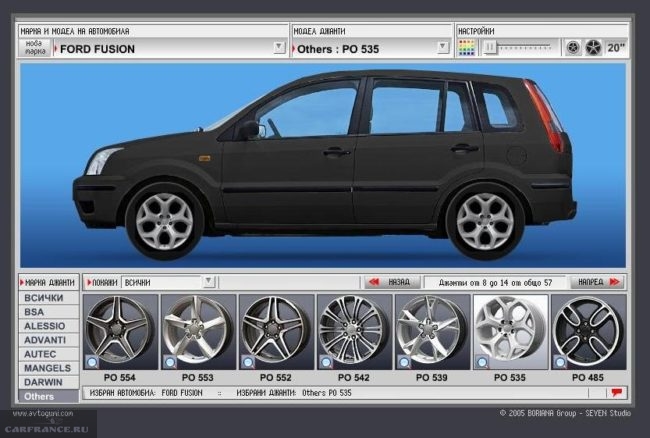Click the МОДЕЛ ДЖАНТИ header label
The image size is (650, 438).
pyautogui.click(x=319, y=31)
